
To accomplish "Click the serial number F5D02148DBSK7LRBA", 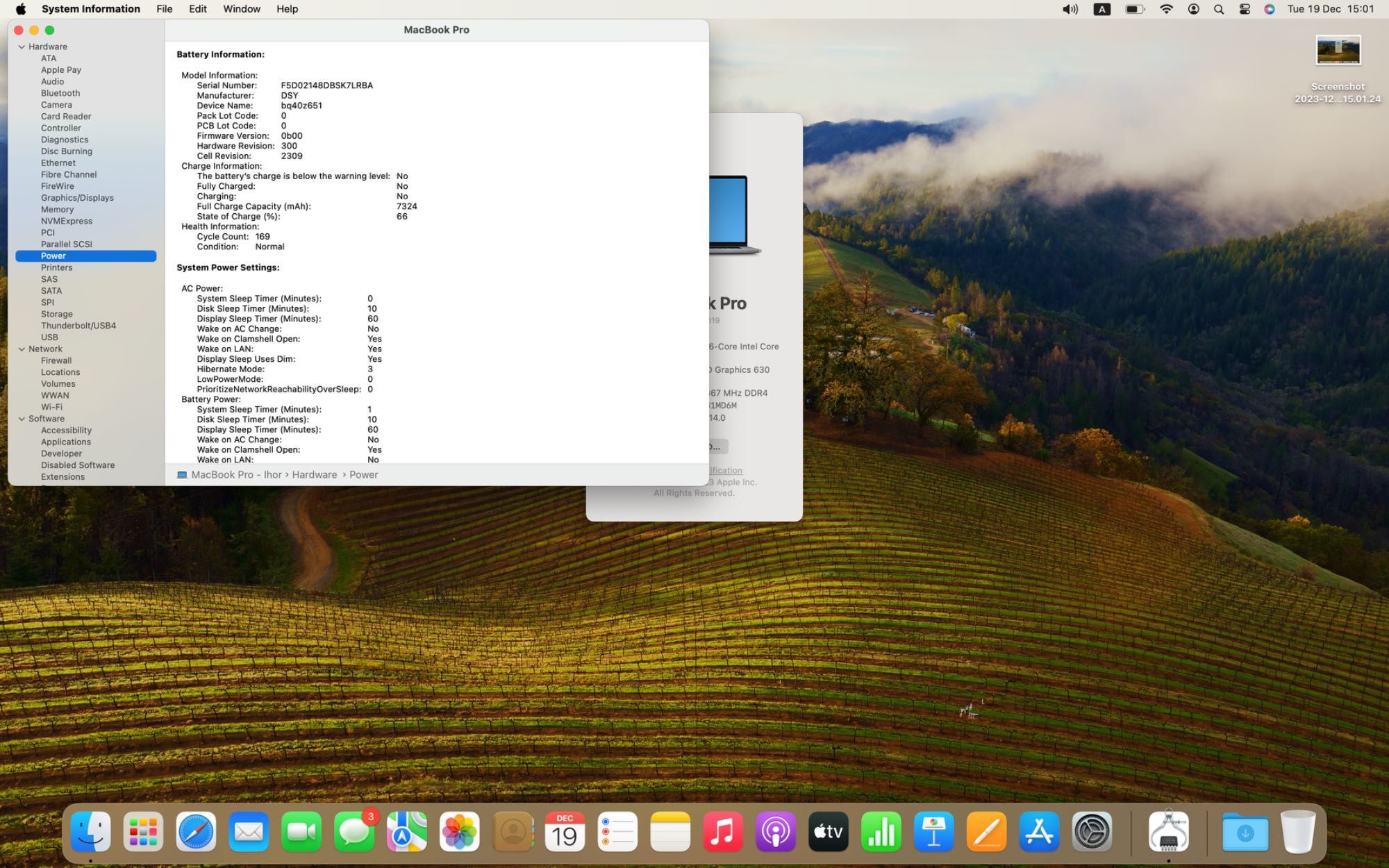I will point(327,85).
